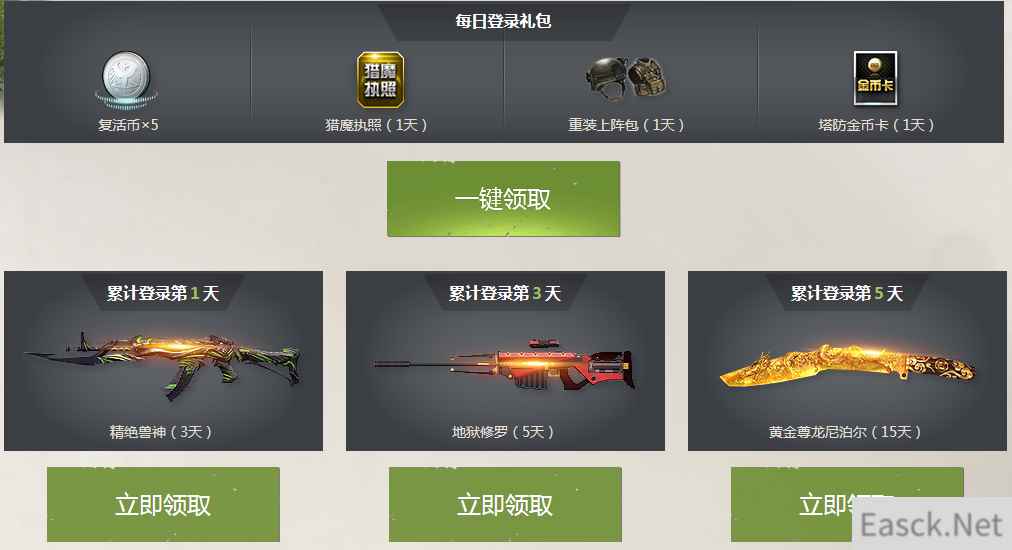Screen dimensions: 1012x550
Task: Click the 重装上阵包（1天）text label
Action: tap(626, 125)
